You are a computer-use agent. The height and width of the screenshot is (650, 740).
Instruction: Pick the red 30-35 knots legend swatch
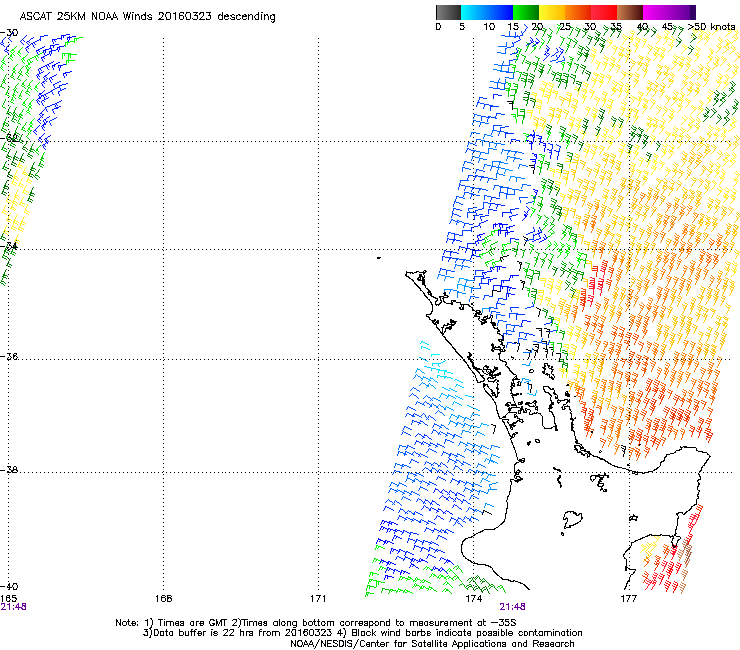pyautogui.click(x=604, y=12)
